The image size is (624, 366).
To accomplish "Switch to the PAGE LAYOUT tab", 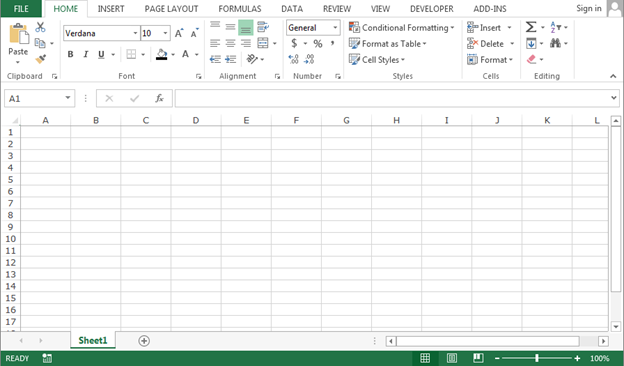I will pos(171,8).
